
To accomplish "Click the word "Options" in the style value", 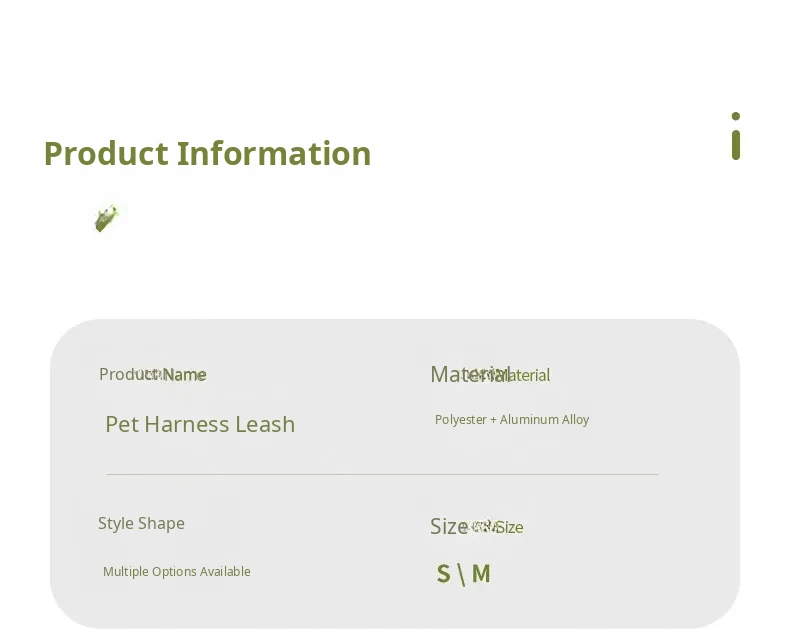I will [174, 572].
